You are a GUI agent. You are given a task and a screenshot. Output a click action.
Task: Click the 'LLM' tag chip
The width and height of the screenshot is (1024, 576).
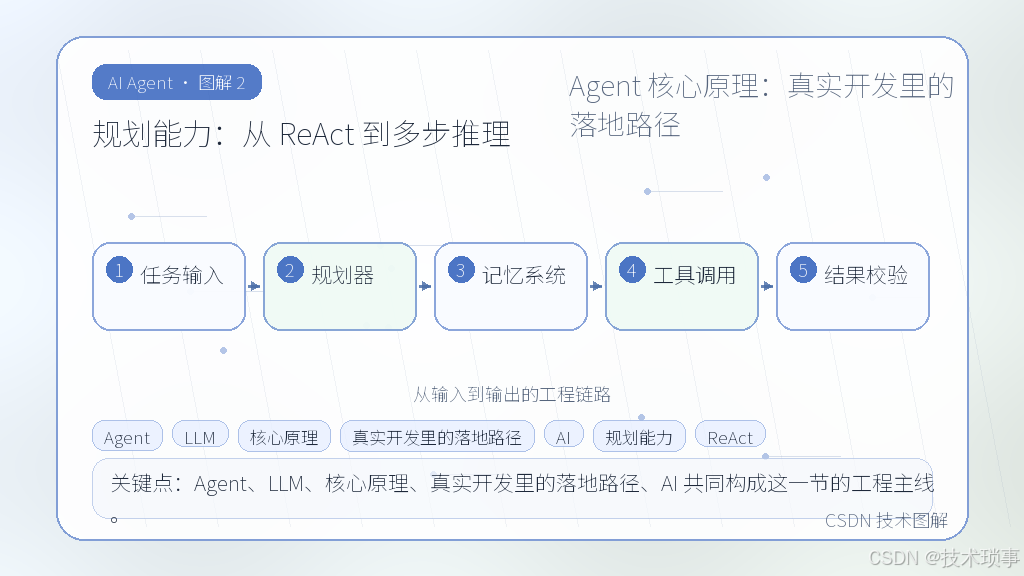click(x=200, y=436)
